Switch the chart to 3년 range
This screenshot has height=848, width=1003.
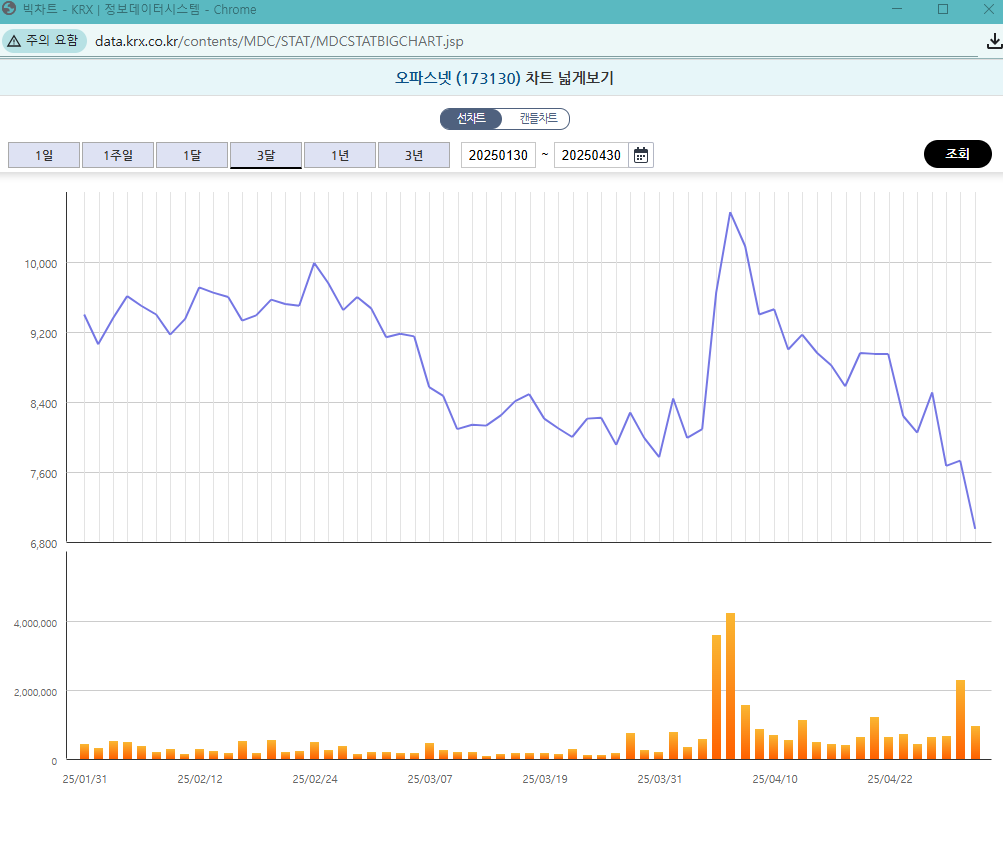tap(413, 154)
